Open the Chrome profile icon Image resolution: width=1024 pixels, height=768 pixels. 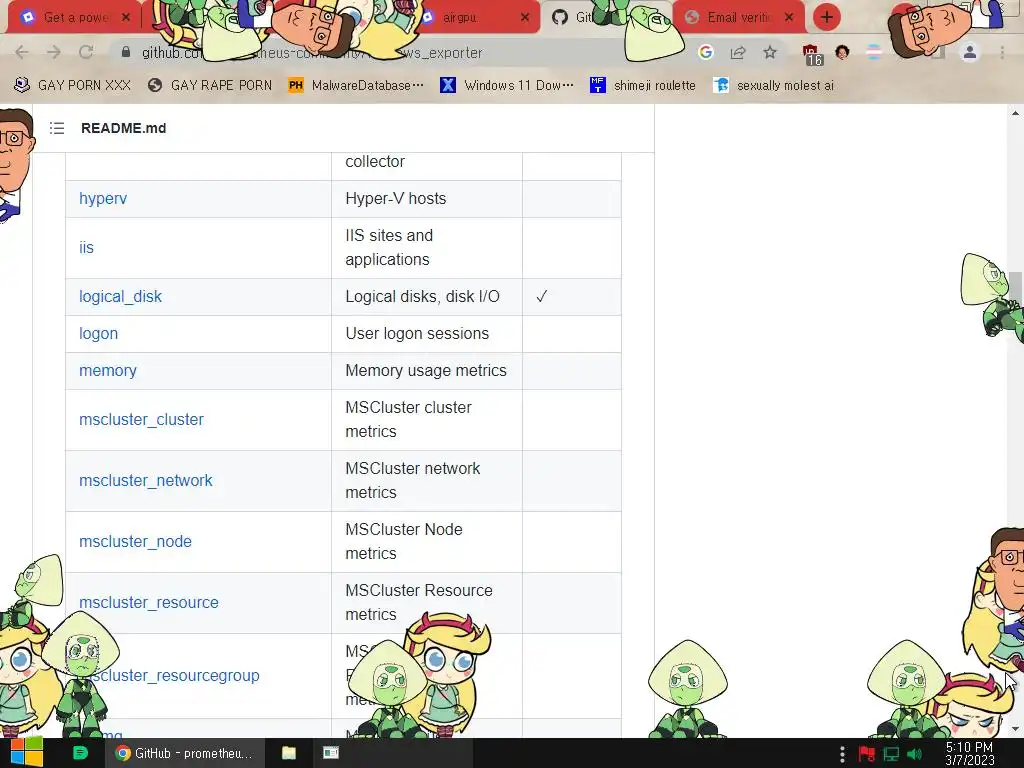point(970,52)
